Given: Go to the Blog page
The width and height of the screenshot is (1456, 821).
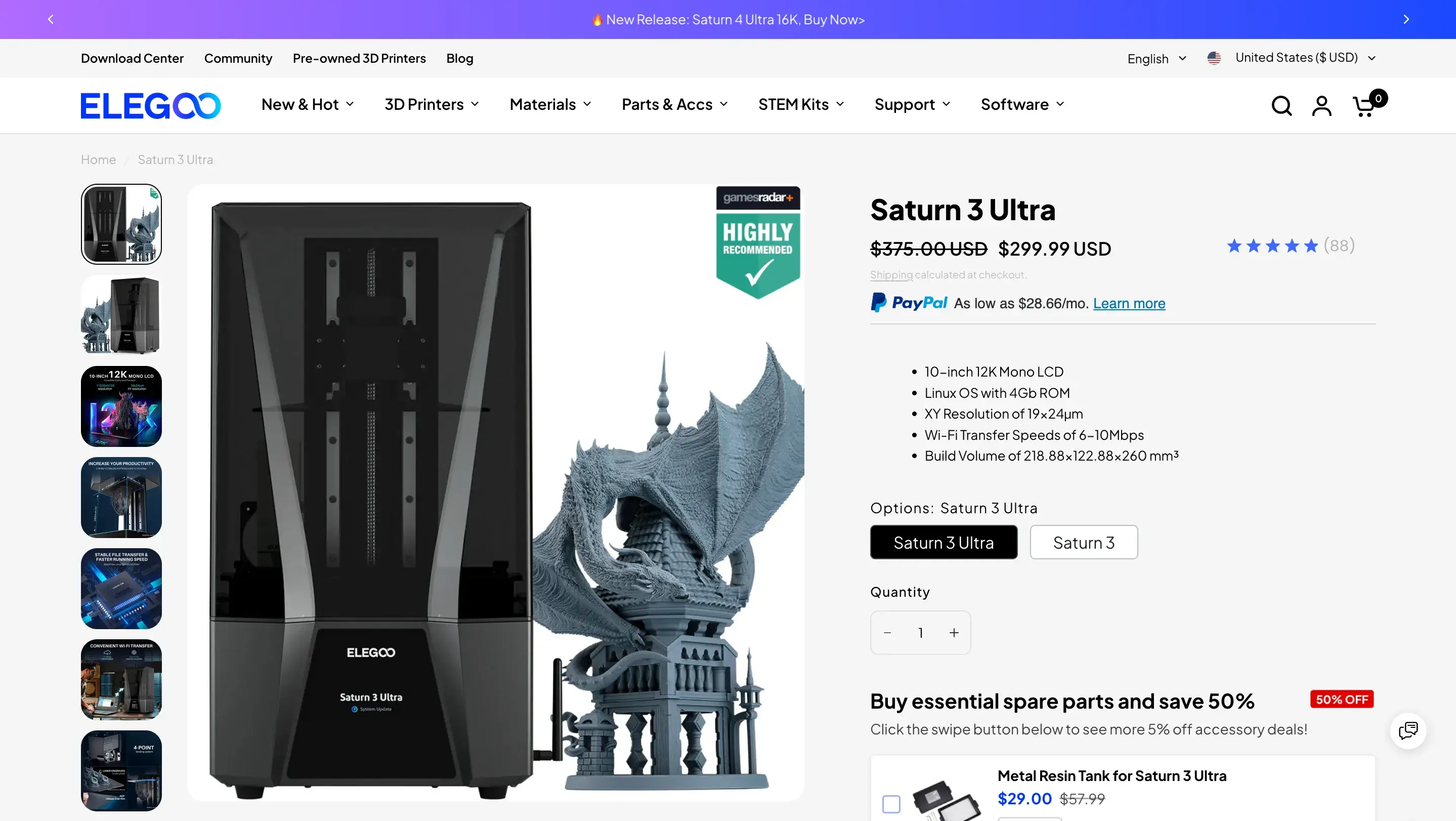Looking at the screenshot, I should pyautogui.click(x=459, y=58).
